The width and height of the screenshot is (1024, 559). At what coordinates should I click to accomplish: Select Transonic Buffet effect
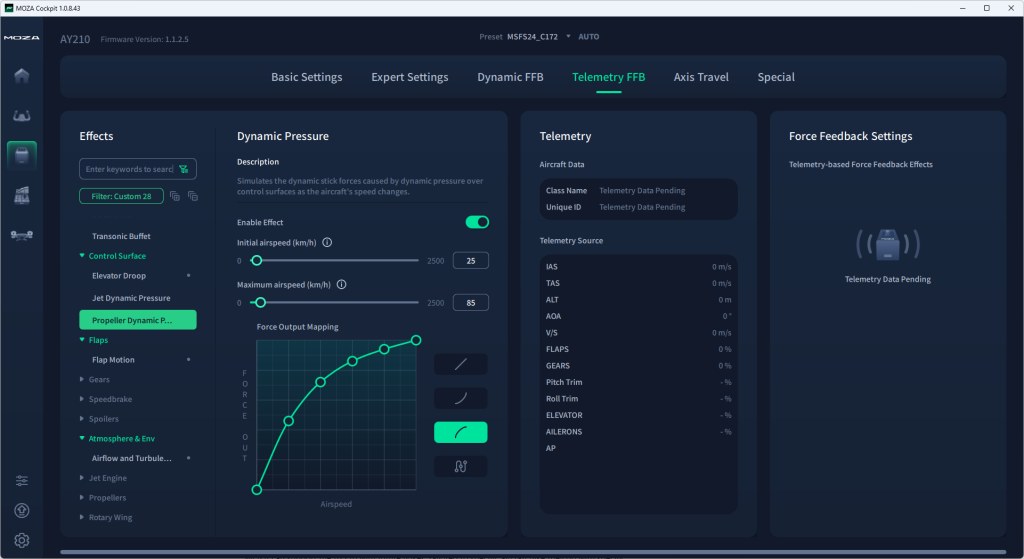121,236
